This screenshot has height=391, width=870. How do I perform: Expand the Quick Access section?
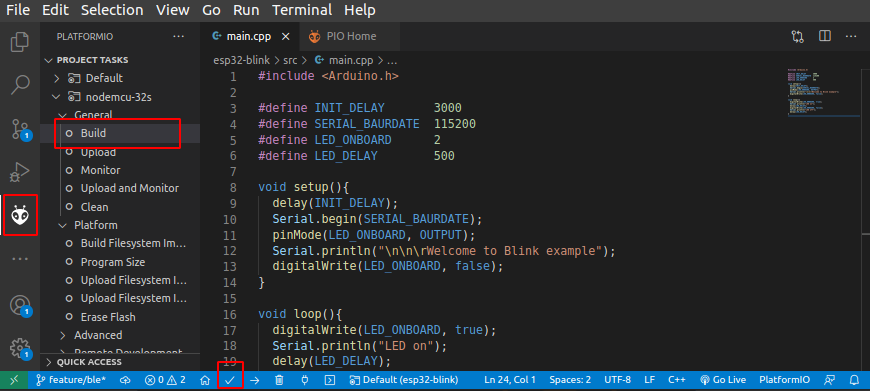click(x=89, y=362)
